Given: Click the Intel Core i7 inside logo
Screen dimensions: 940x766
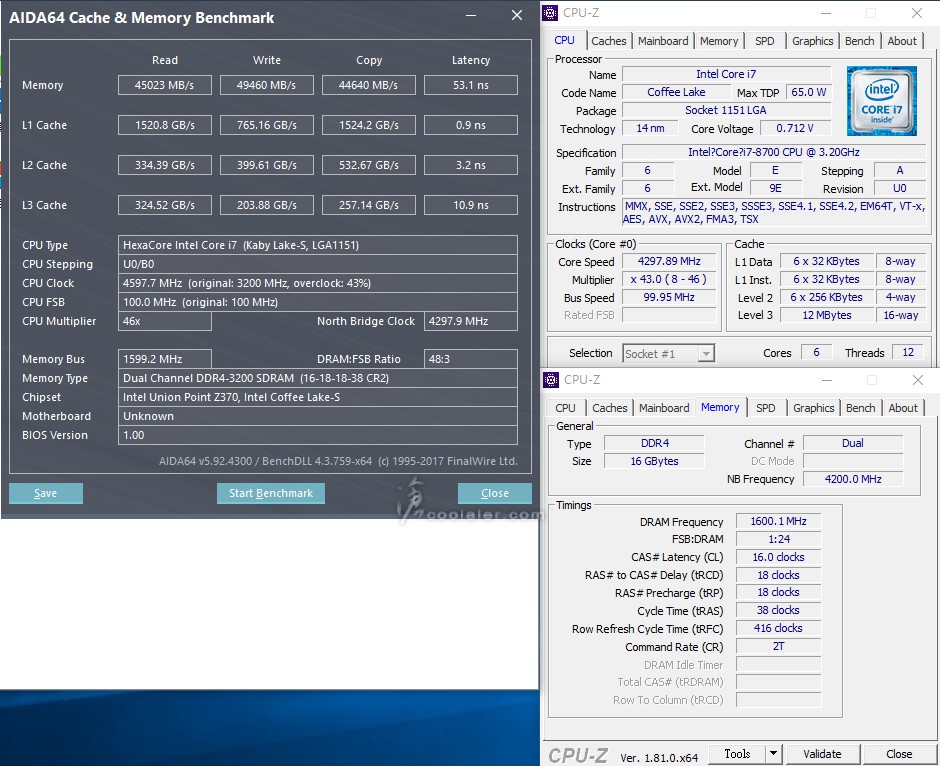Looking at the screenshot, I should coord(881,101).
